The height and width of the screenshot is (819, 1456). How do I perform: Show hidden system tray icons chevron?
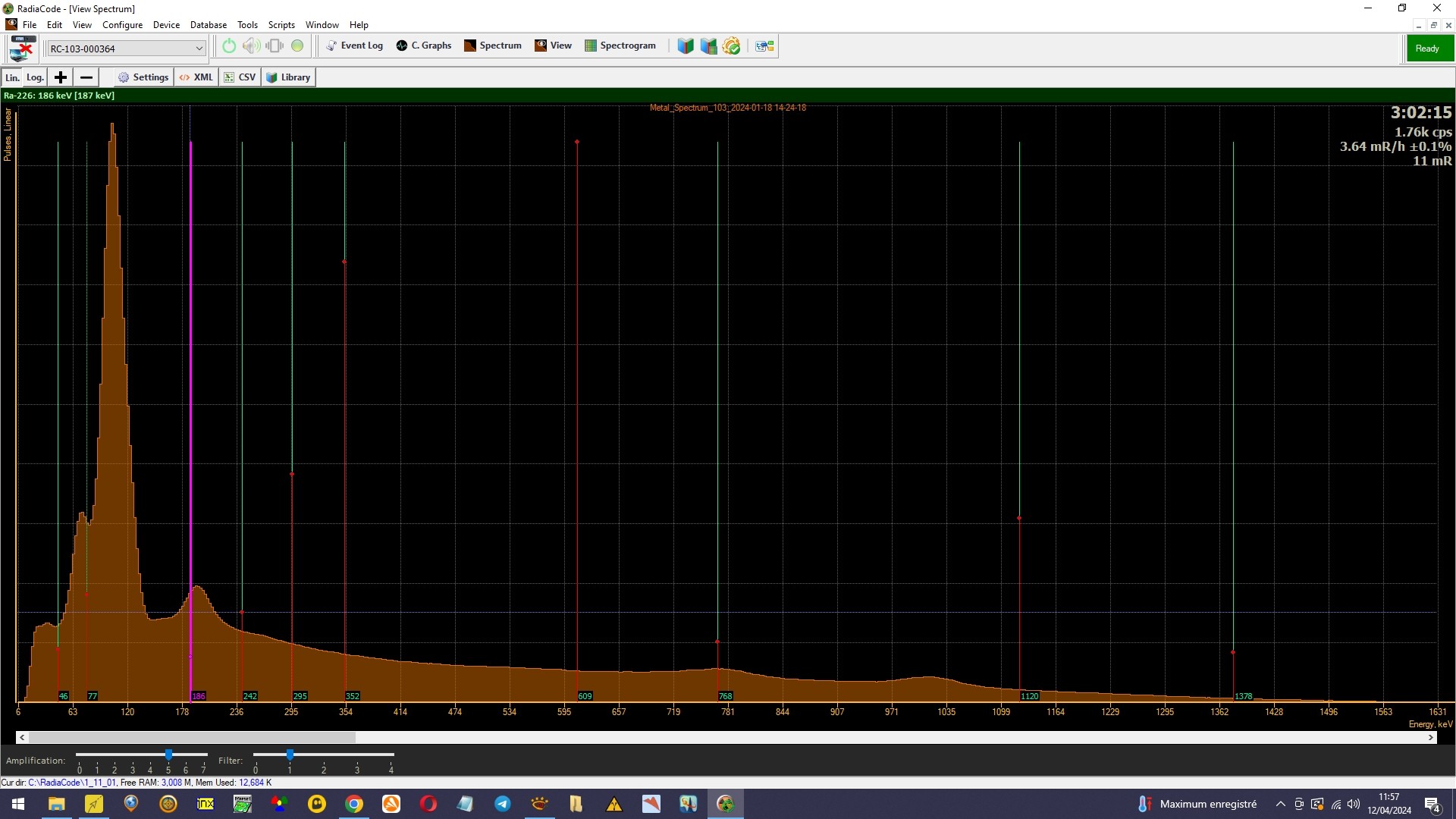pyautogui.click(x=1280, y=804)
